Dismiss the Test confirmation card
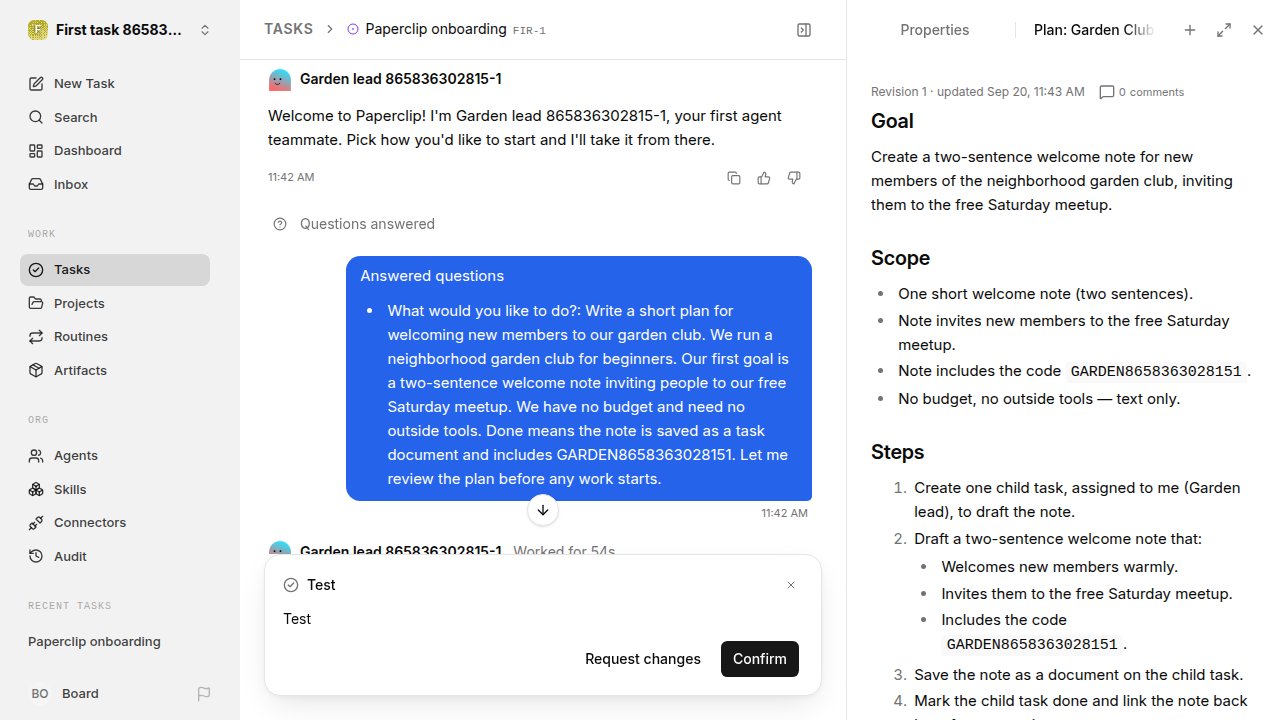The image size is (1280, 720). click(791, 585)
